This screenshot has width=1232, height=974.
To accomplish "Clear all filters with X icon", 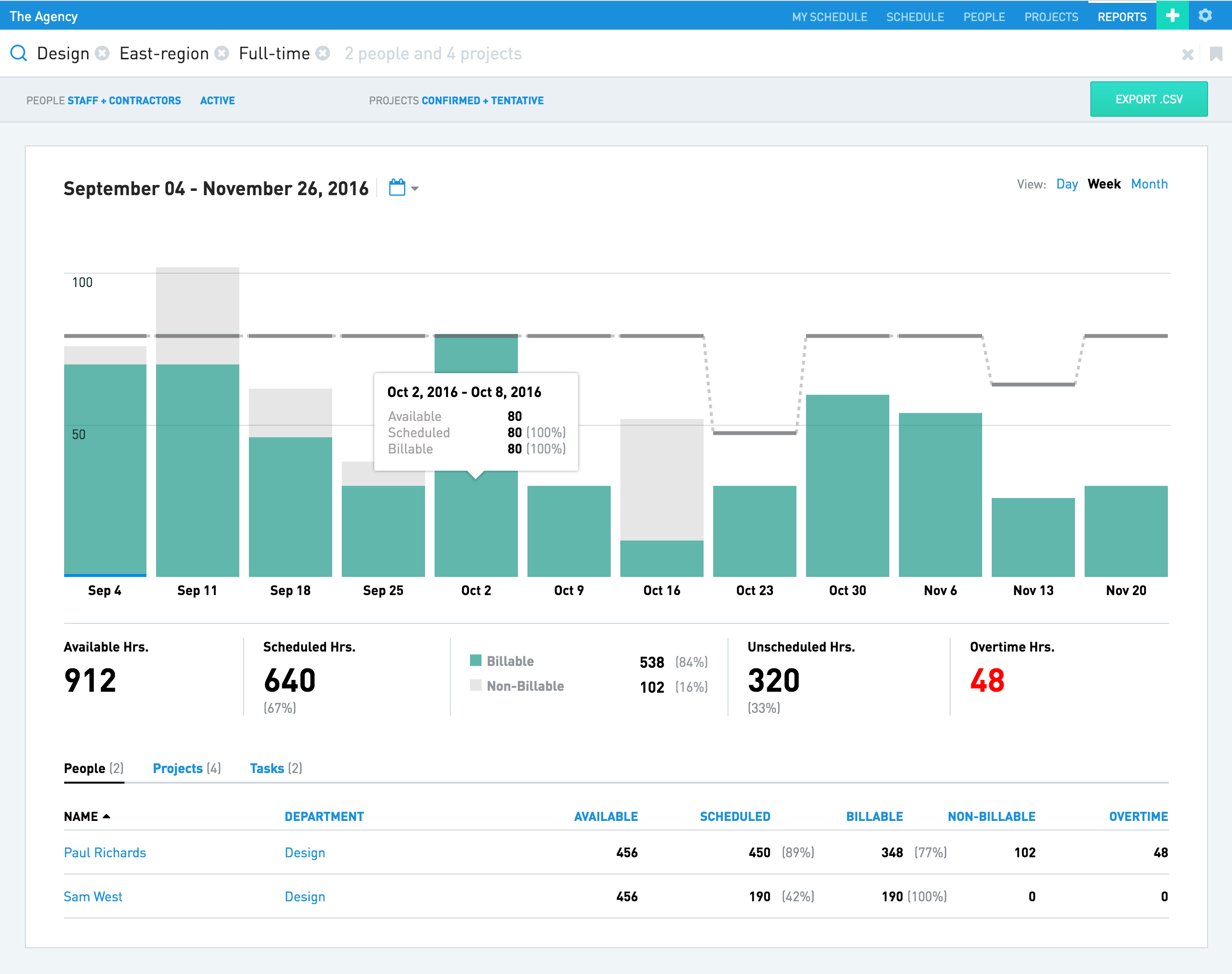I will [x=1187, y=54].
